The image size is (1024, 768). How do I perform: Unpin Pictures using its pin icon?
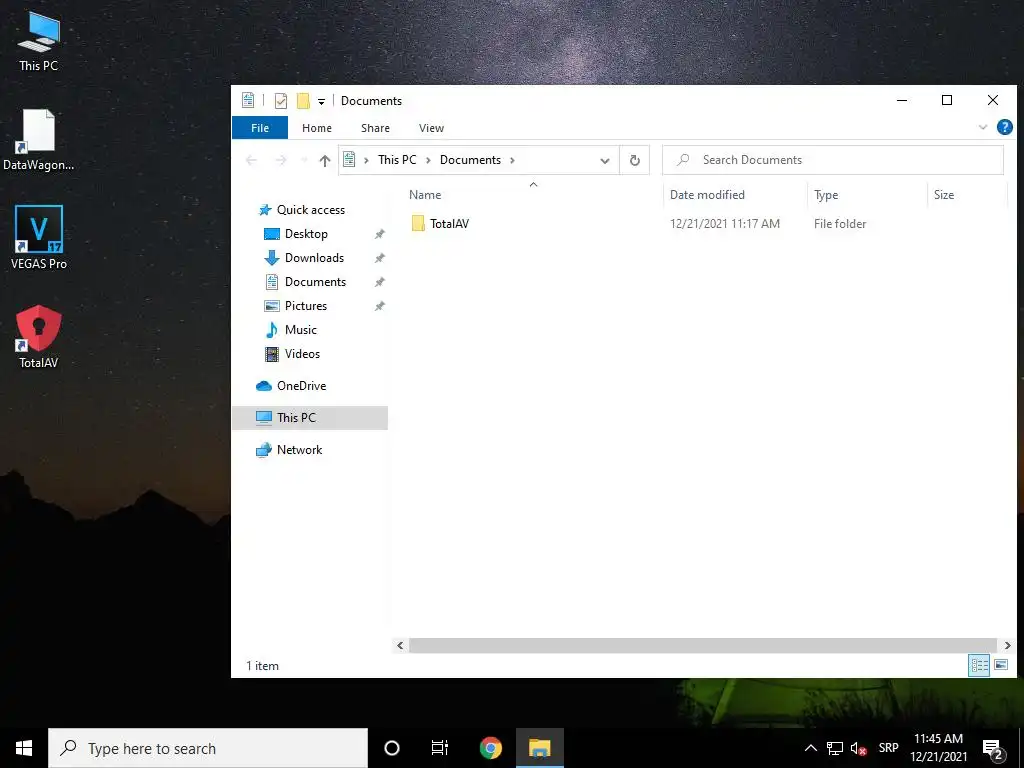pos(379,306)
